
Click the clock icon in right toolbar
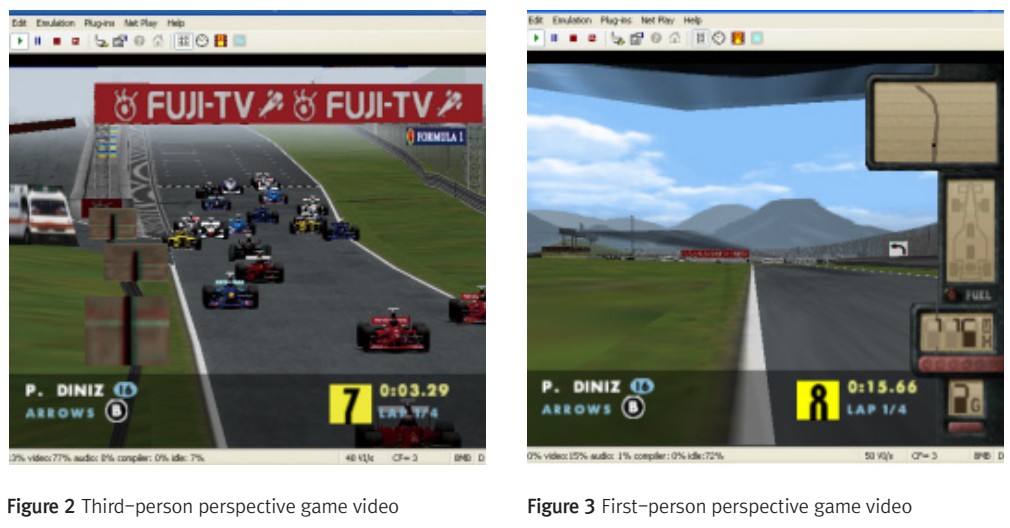[719, 38]
